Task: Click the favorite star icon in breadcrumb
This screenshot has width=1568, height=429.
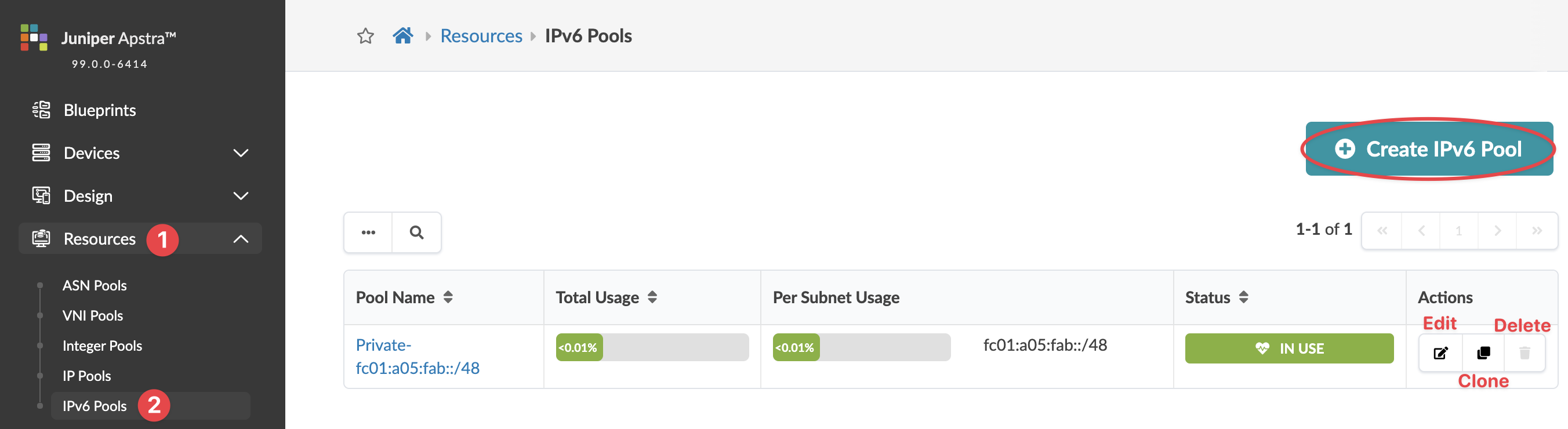Action: pyautogui.click(x=365, y=37)
